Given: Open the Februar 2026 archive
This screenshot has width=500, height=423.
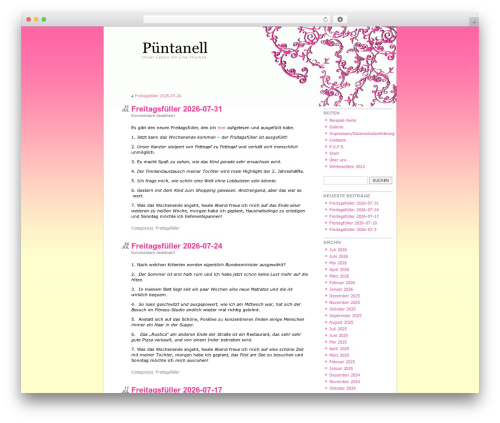Looking at the screenshot, I should [342, 283].
